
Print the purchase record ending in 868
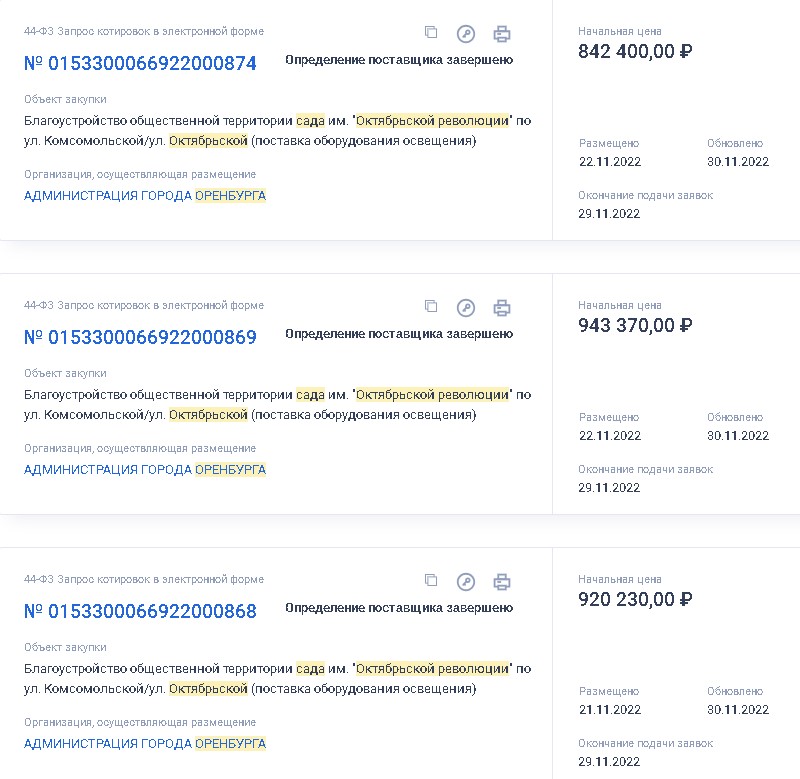(x=502, y=582)
